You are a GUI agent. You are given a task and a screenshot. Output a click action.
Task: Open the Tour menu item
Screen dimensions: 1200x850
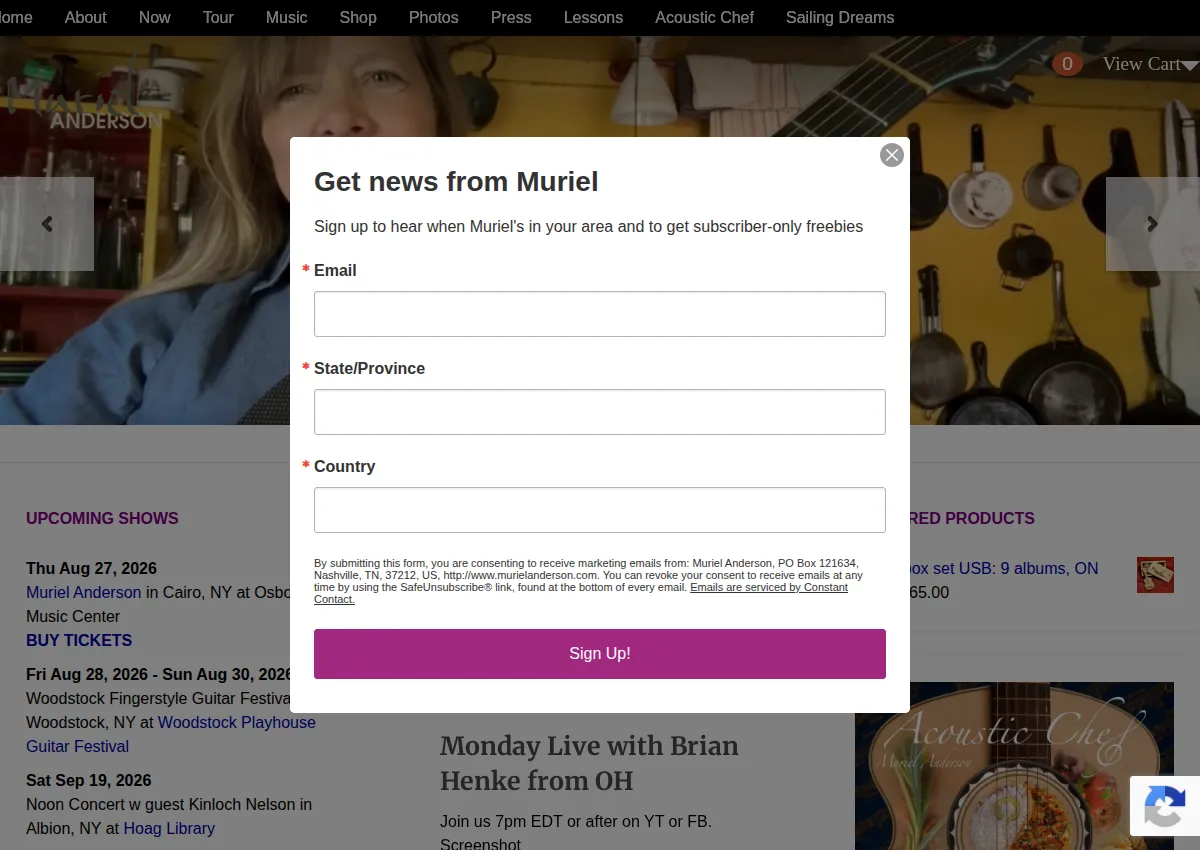coord(218,17)
